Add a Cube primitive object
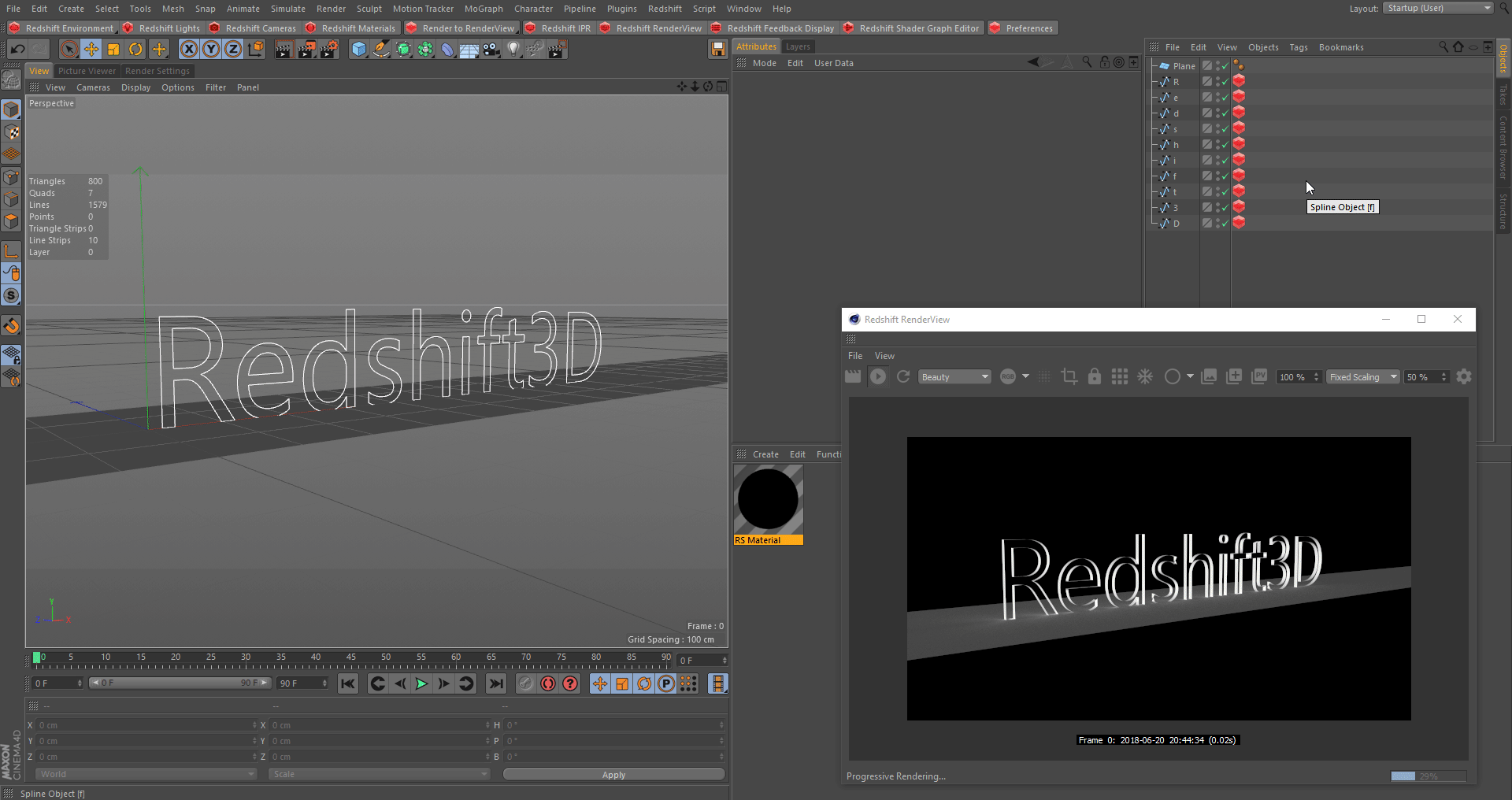 pyautogui.click(x=359, y=50)
